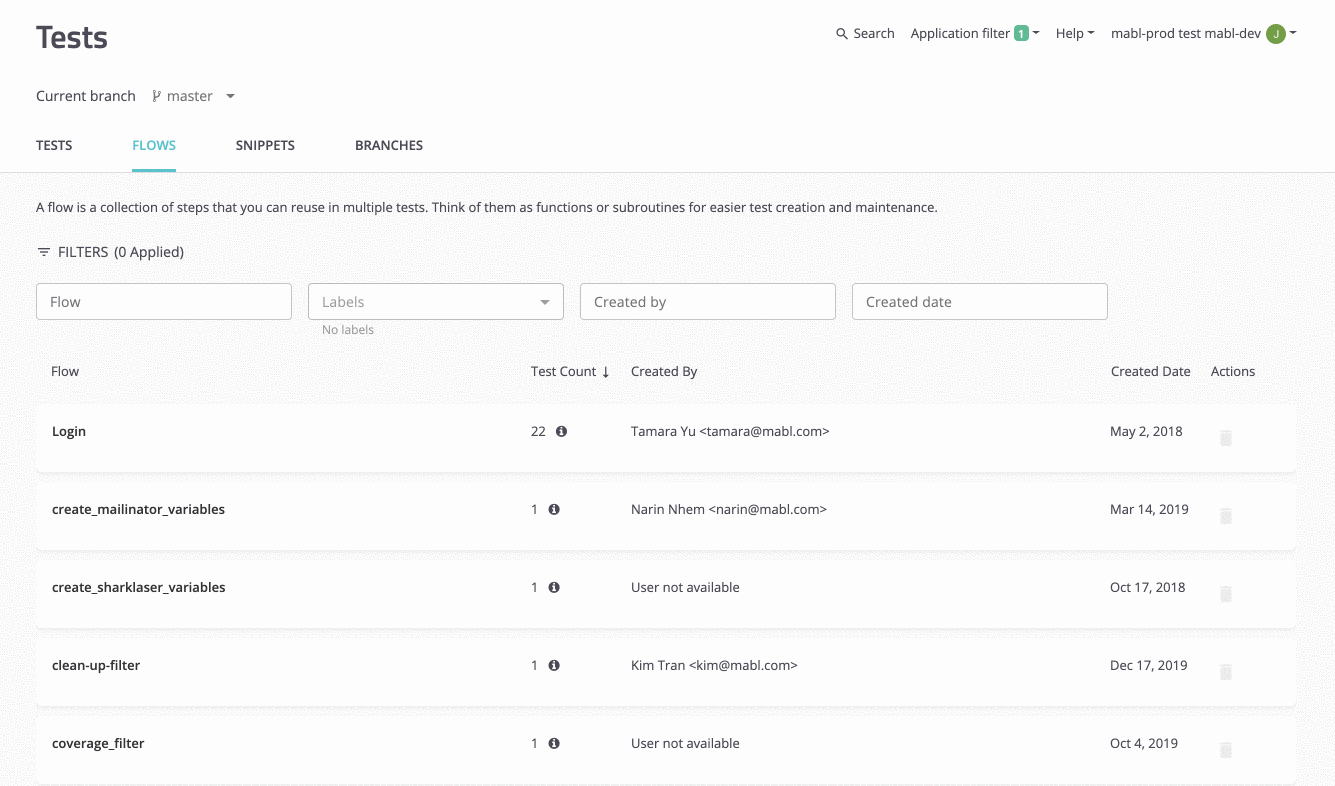Click Tamara Yu <tamara@mabl.com> cell
Screen dimensions: 1335x786
pyautogui.click(x=730, y=432)
